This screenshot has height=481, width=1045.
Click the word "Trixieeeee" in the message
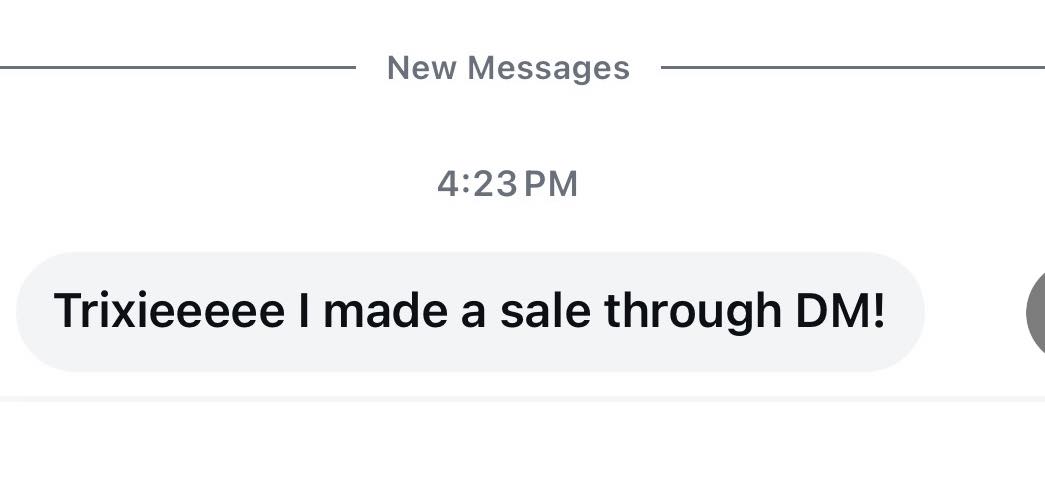click(x=168, y=312)
